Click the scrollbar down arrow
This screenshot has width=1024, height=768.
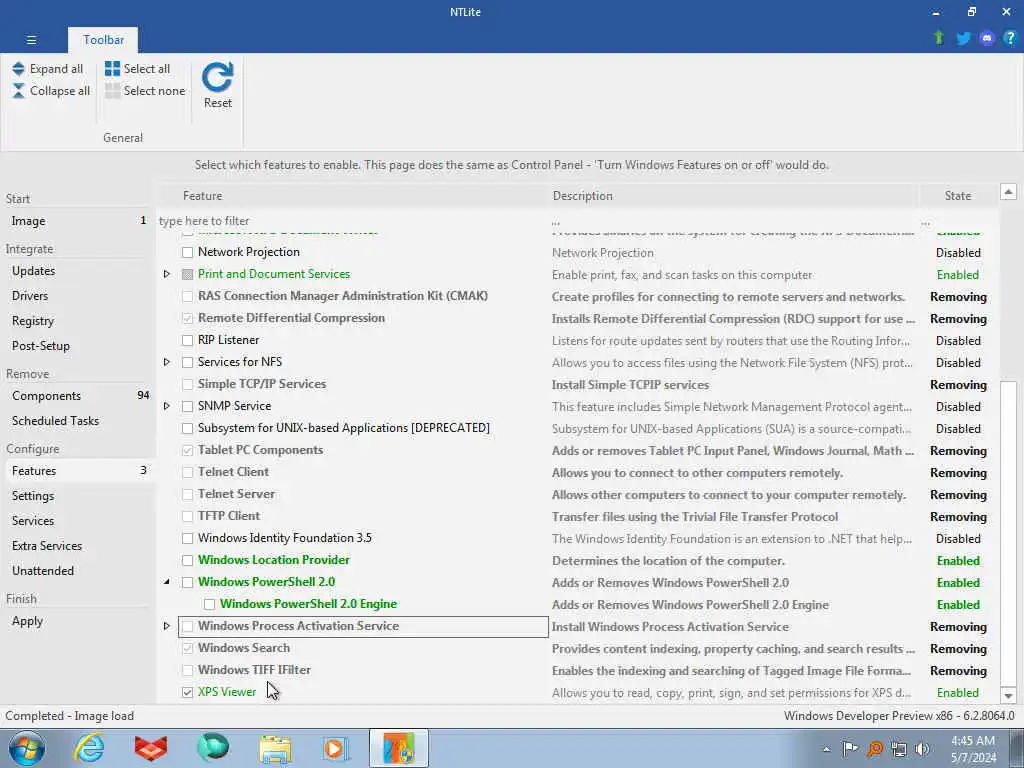click(1008, 696)
